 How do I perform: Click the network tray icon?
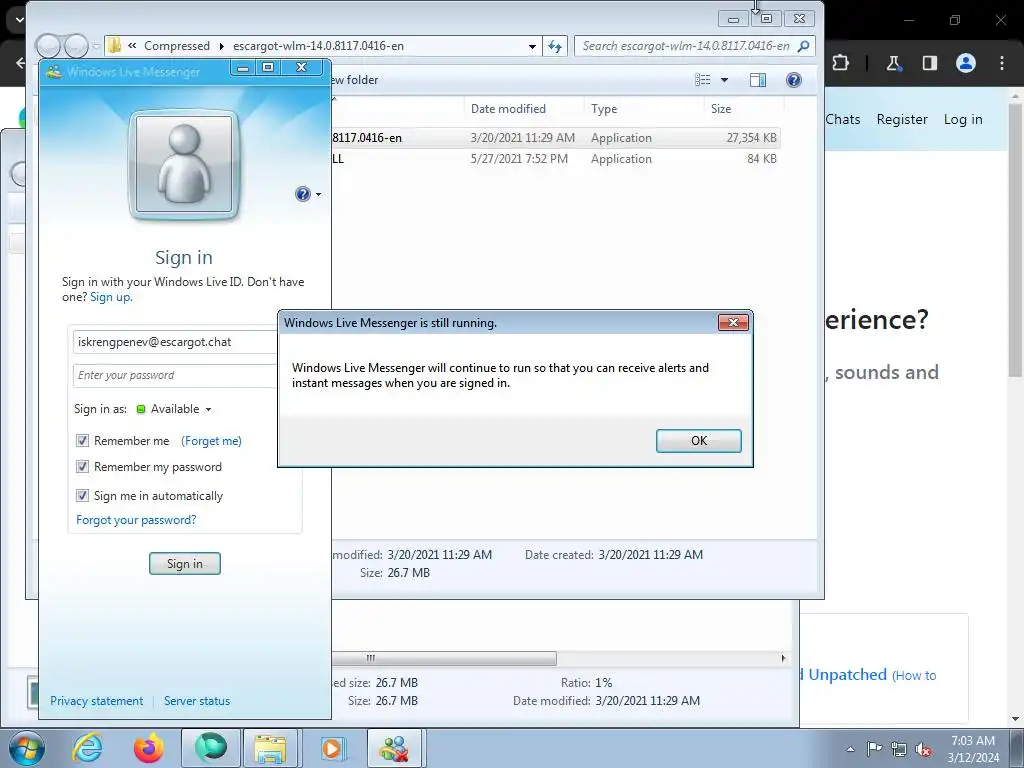point(899,749)
